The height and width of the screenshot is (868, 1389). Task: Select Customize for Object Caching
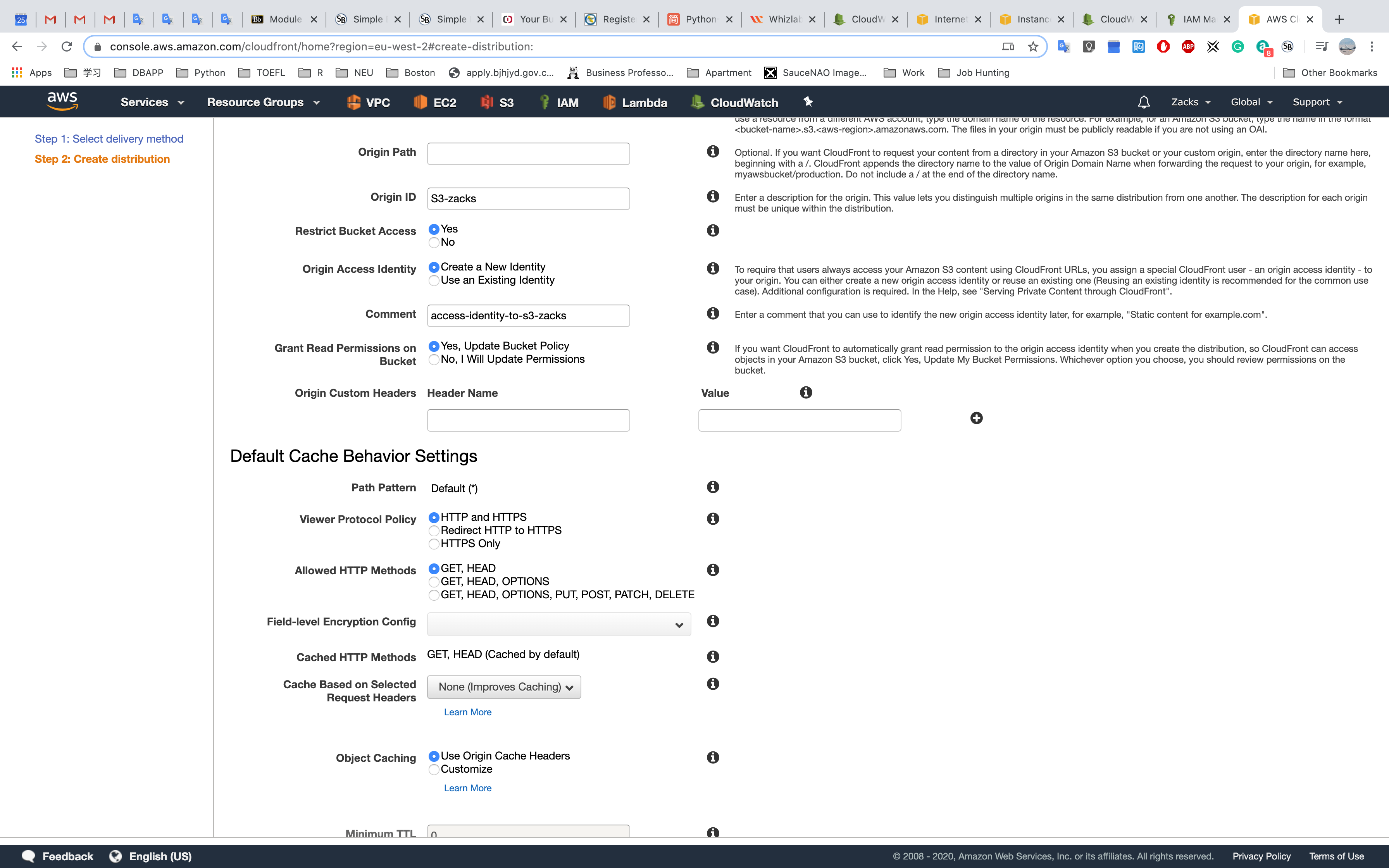[434, 770]
